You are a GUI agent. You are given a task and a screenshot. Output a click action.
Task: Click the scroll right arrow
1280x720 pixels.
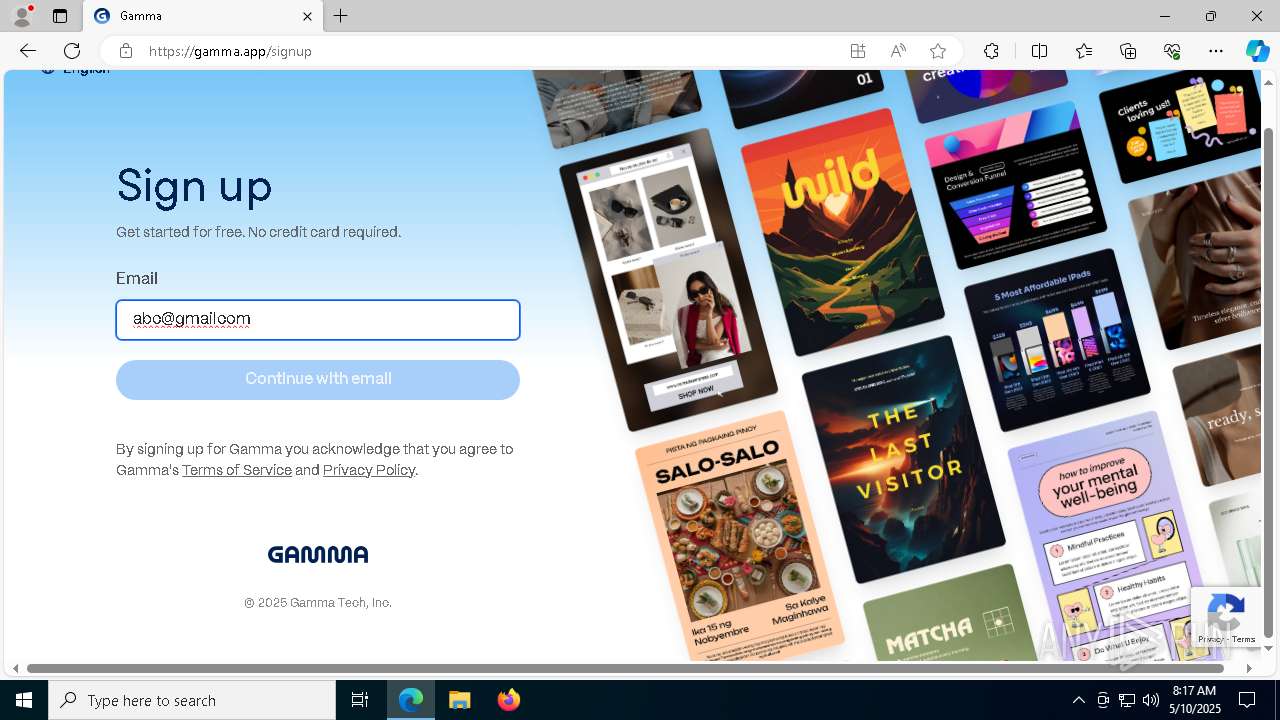coord(1249,668)
